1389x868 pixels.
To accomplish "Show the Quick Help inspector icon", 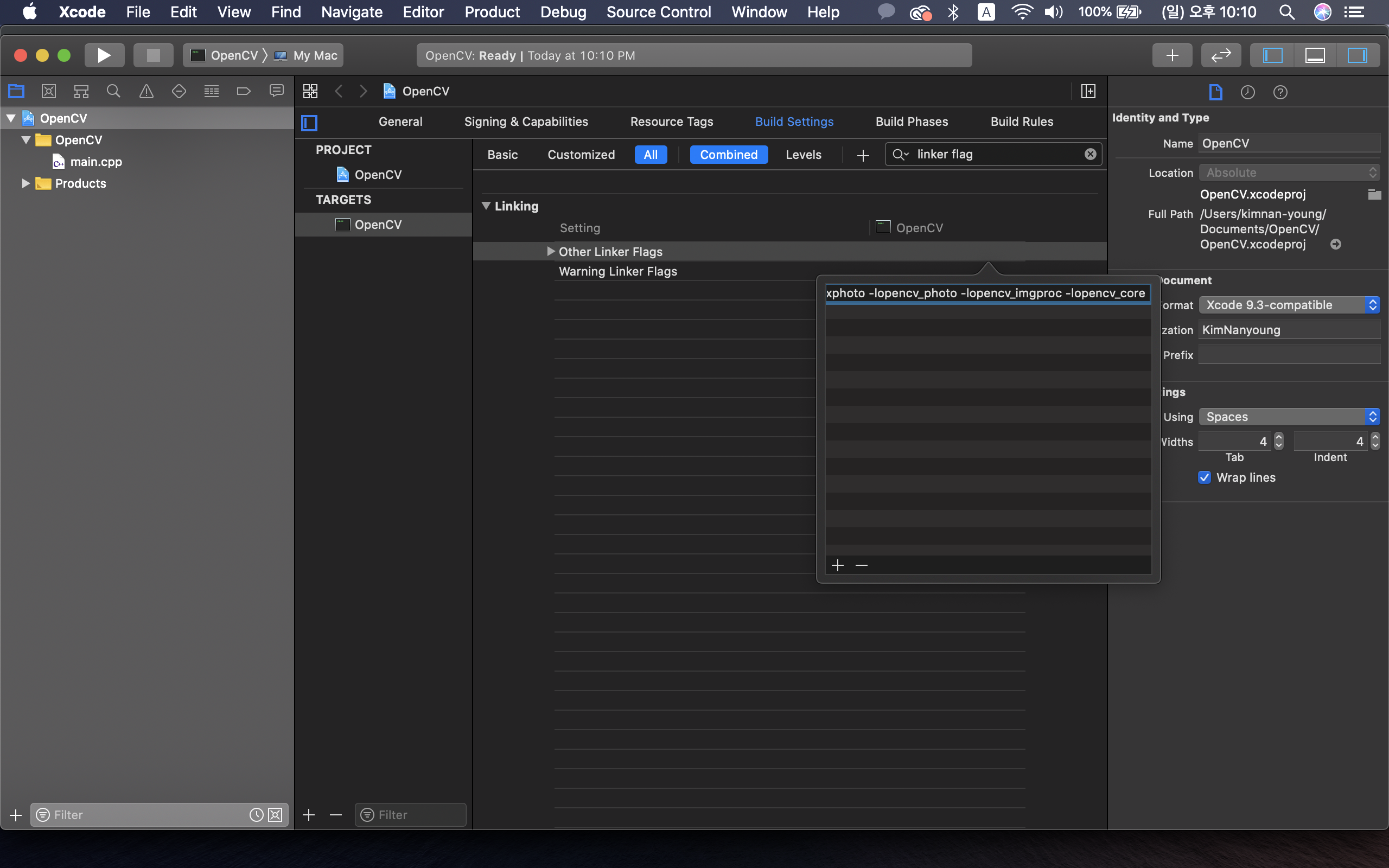I will coord(1280,92).
